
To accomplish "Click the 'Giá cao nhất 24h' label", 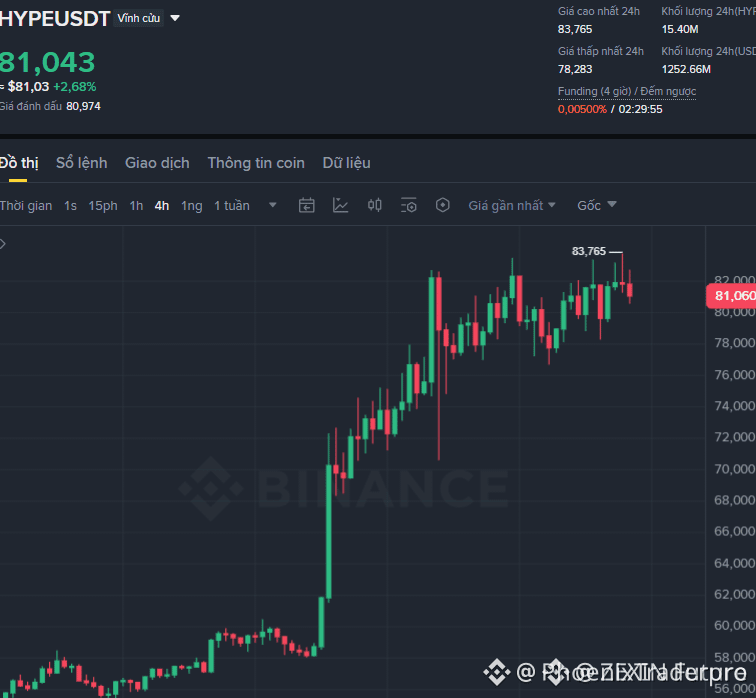I will [599, 11].
